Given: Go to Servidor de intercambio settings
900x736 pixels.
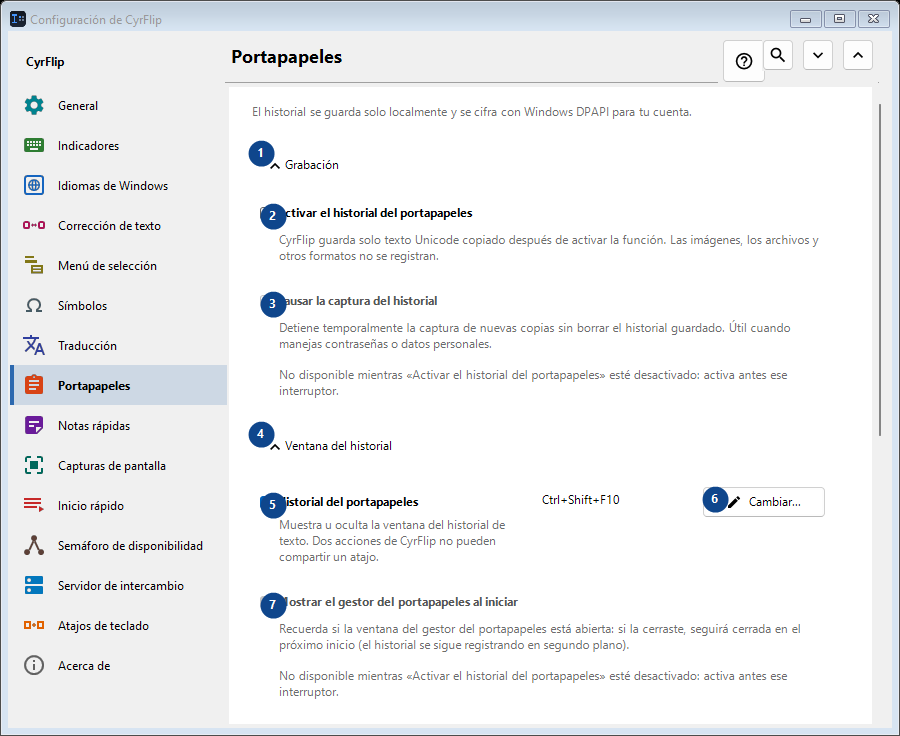Looking at the screenshot, I should (119, 586).
